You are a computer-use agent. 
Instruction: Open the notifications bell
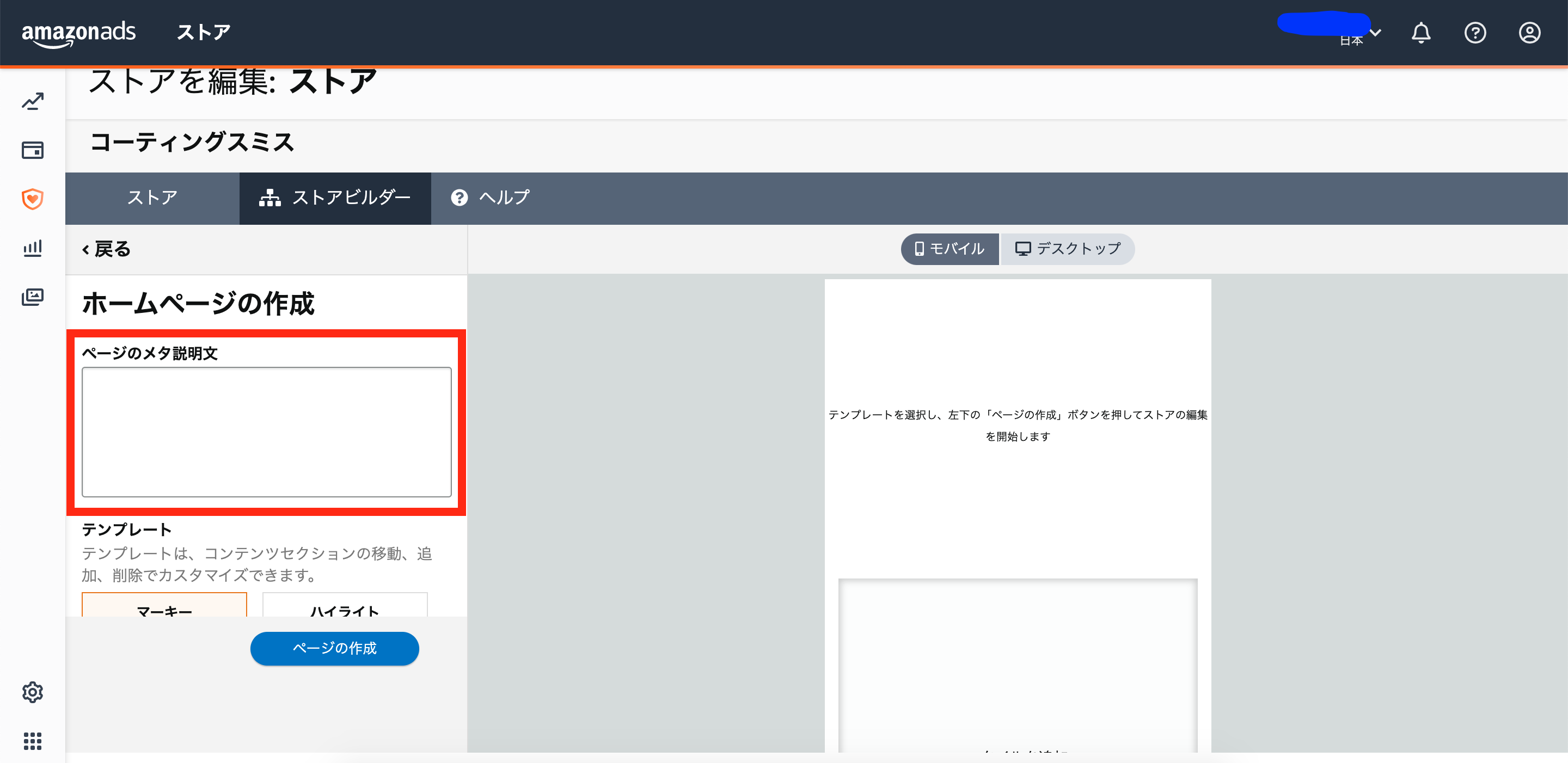click(x=1420, y=33)
